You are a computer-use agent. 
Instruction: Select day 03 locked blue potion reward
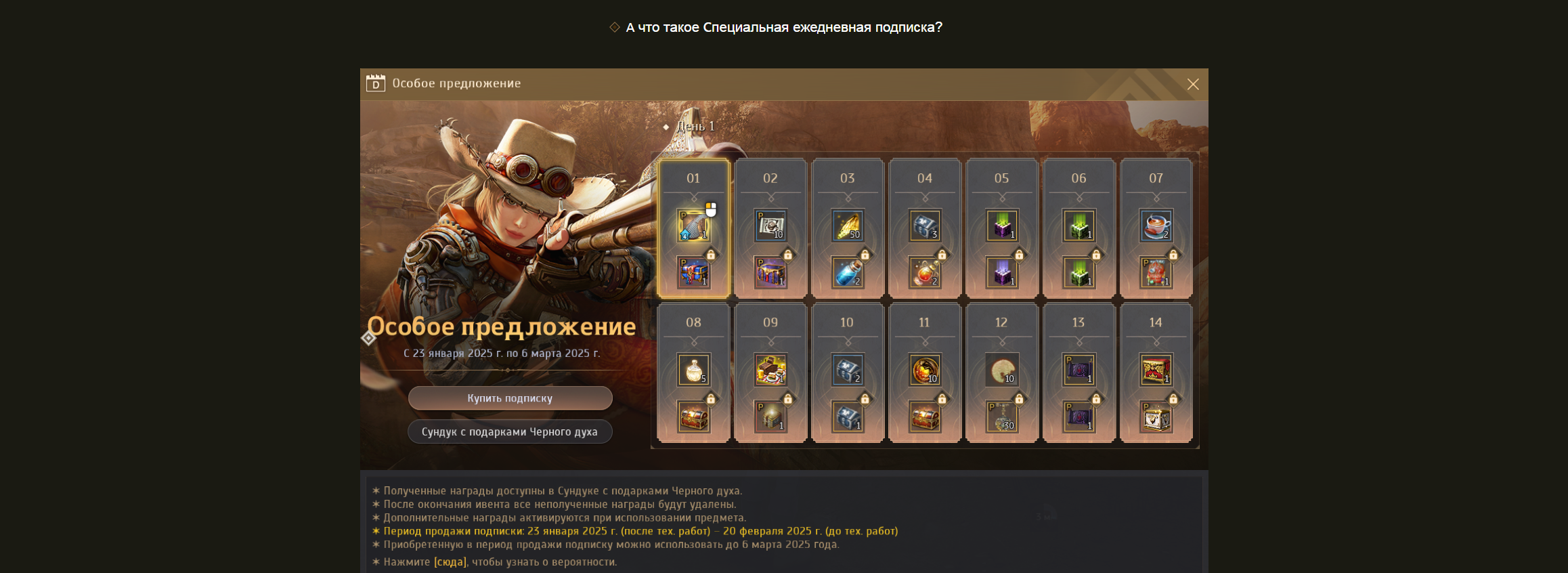pyautogui.click(x=848, y=272)
